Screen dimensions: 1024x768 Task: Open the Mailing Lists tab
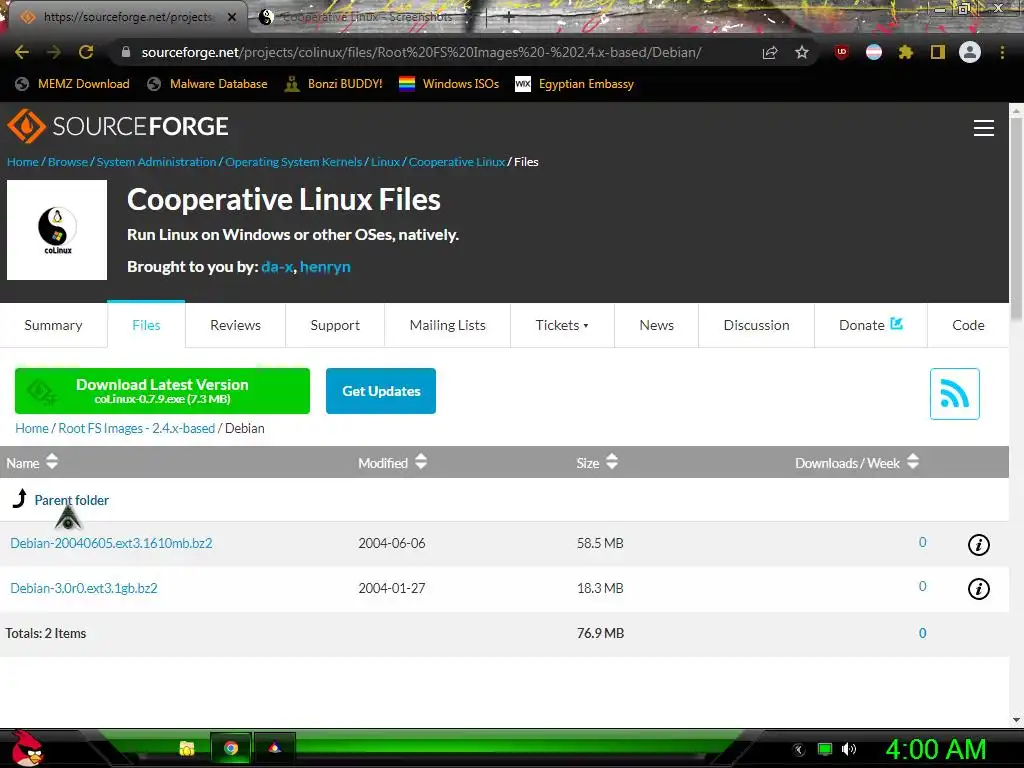(x=447, y=325)
